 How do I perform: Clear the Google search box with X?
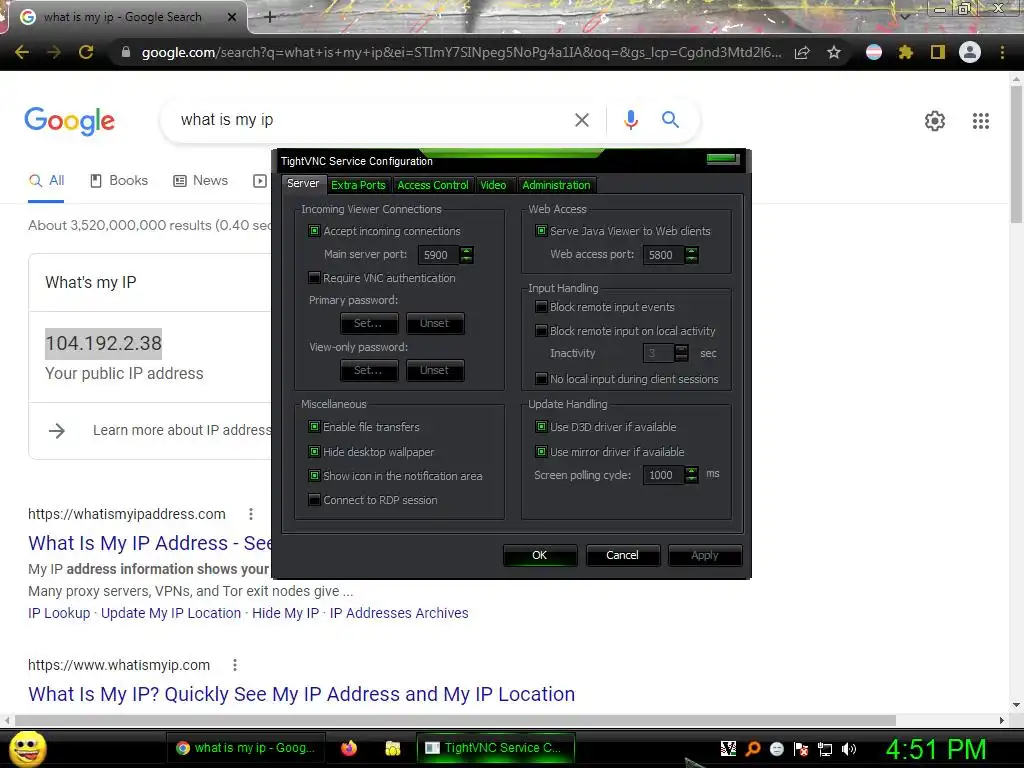point(581,120)
